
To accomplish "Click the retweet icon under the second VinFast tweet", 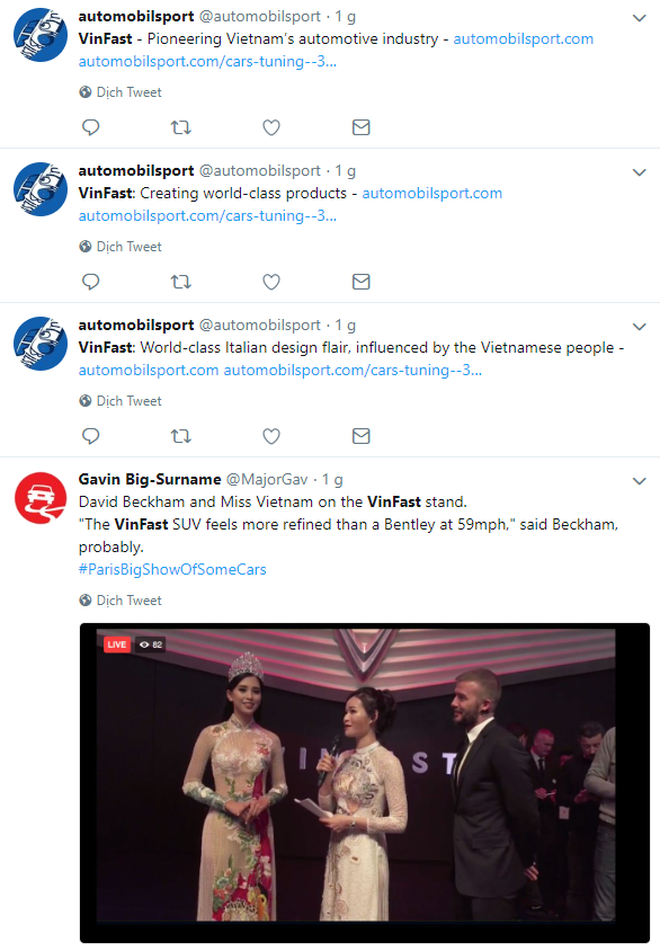I will click(x=181, y=282).
